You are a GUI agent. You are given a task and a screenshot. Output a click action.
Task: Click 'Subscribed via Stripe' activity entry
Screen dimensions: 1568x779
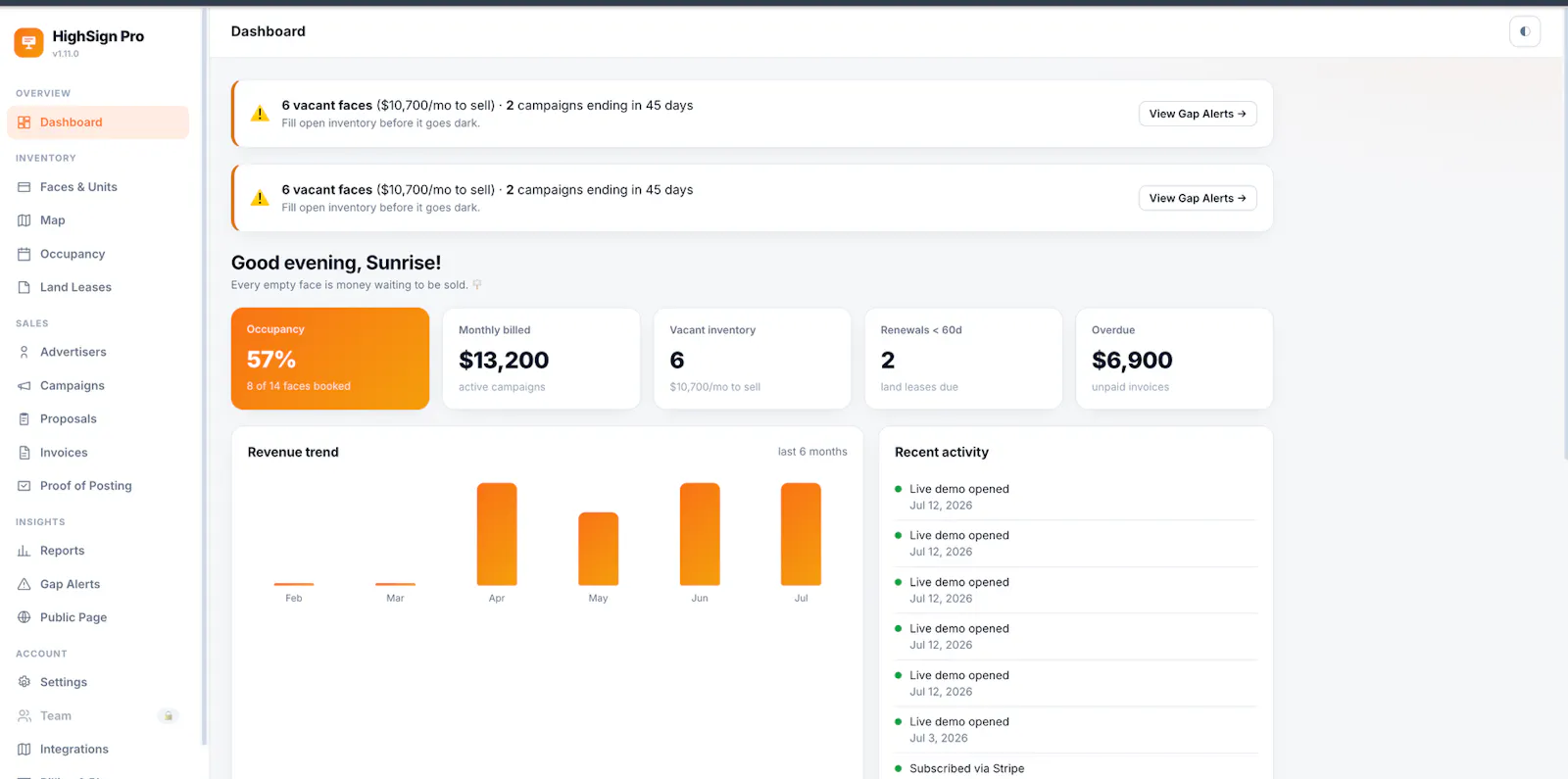coord(966,768)
